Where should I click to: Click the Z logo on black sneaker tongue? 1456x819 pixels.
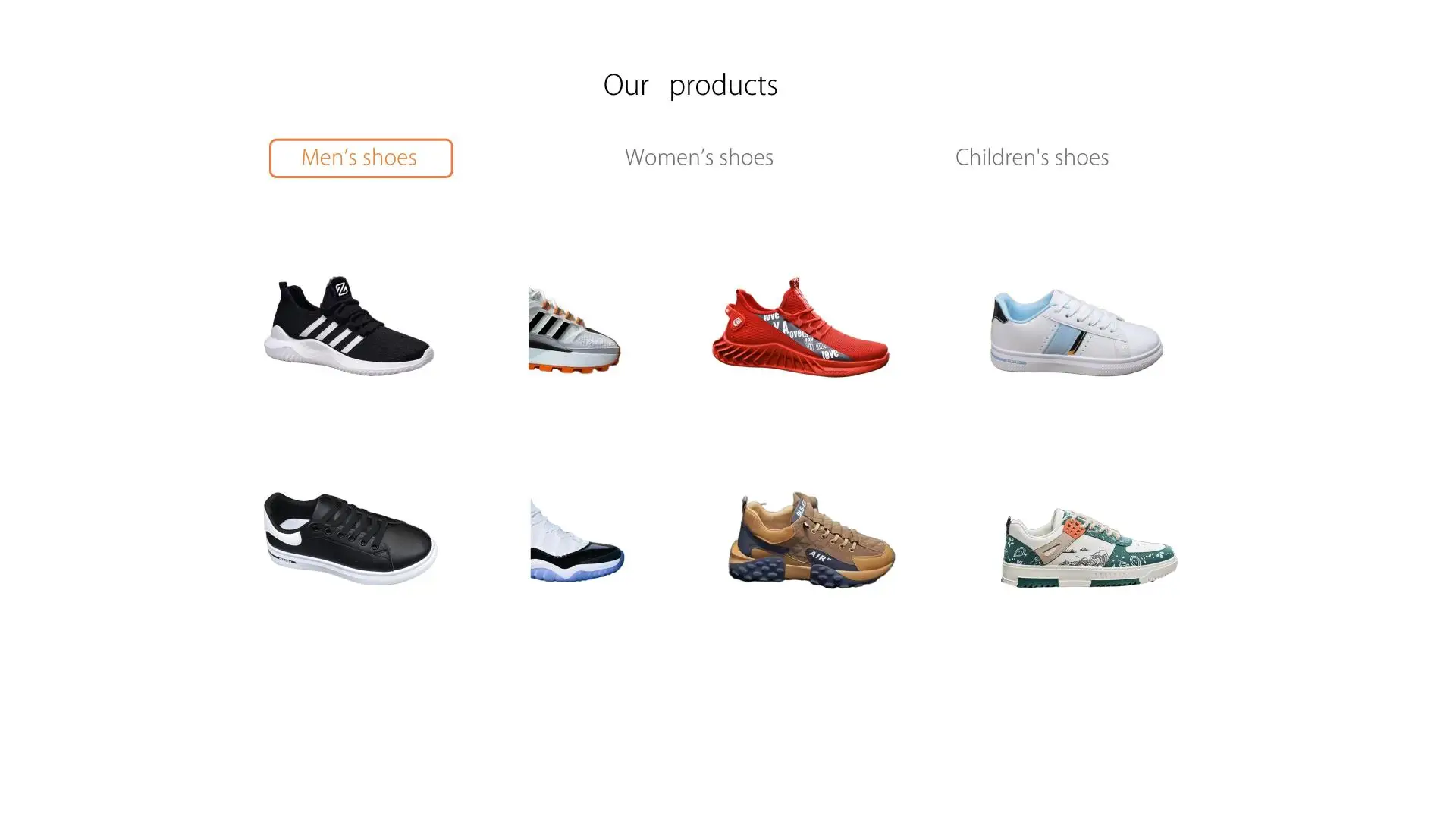[341, 288]
